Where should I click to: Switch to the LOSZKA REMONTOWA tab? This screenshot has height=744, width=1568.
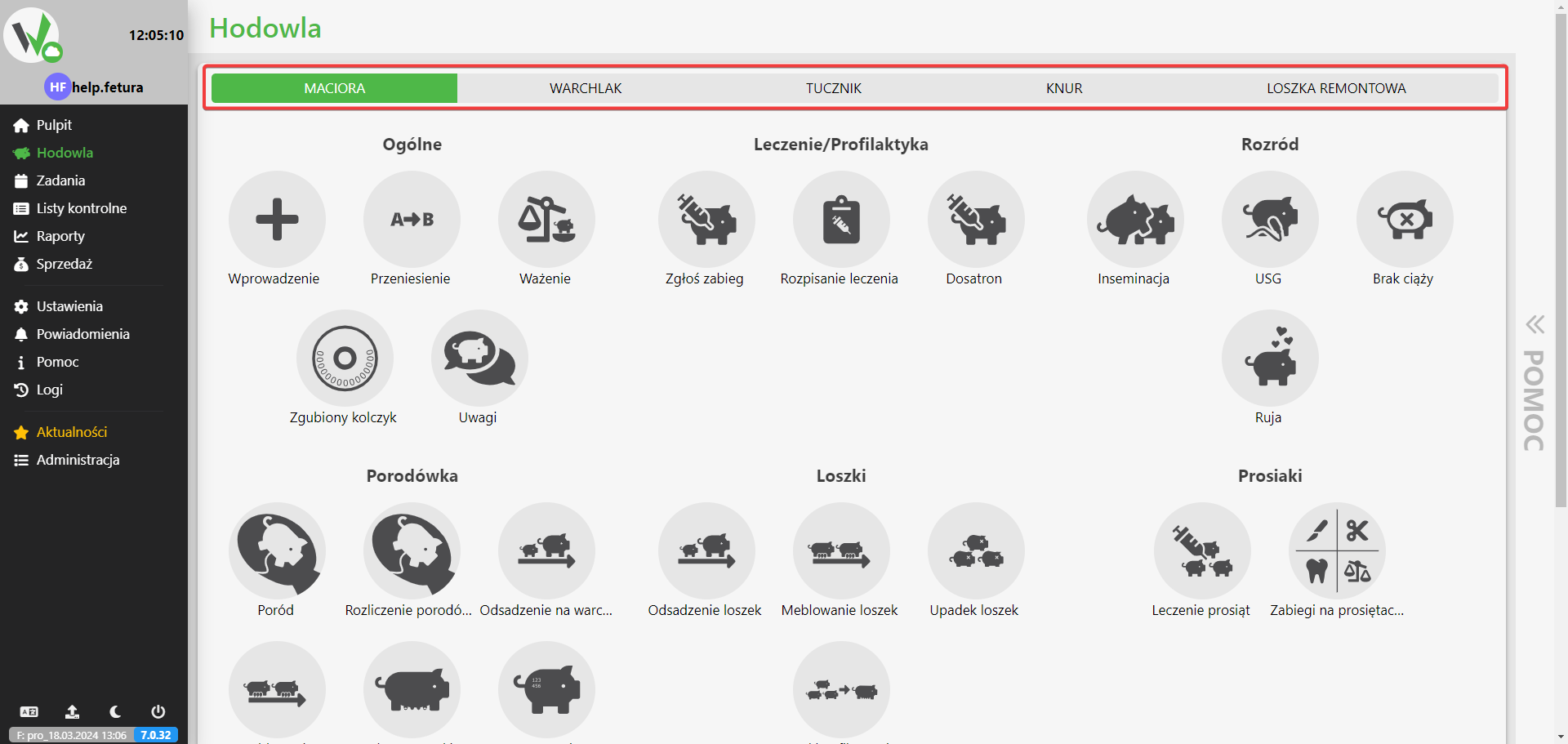(x=1335, y=88)
